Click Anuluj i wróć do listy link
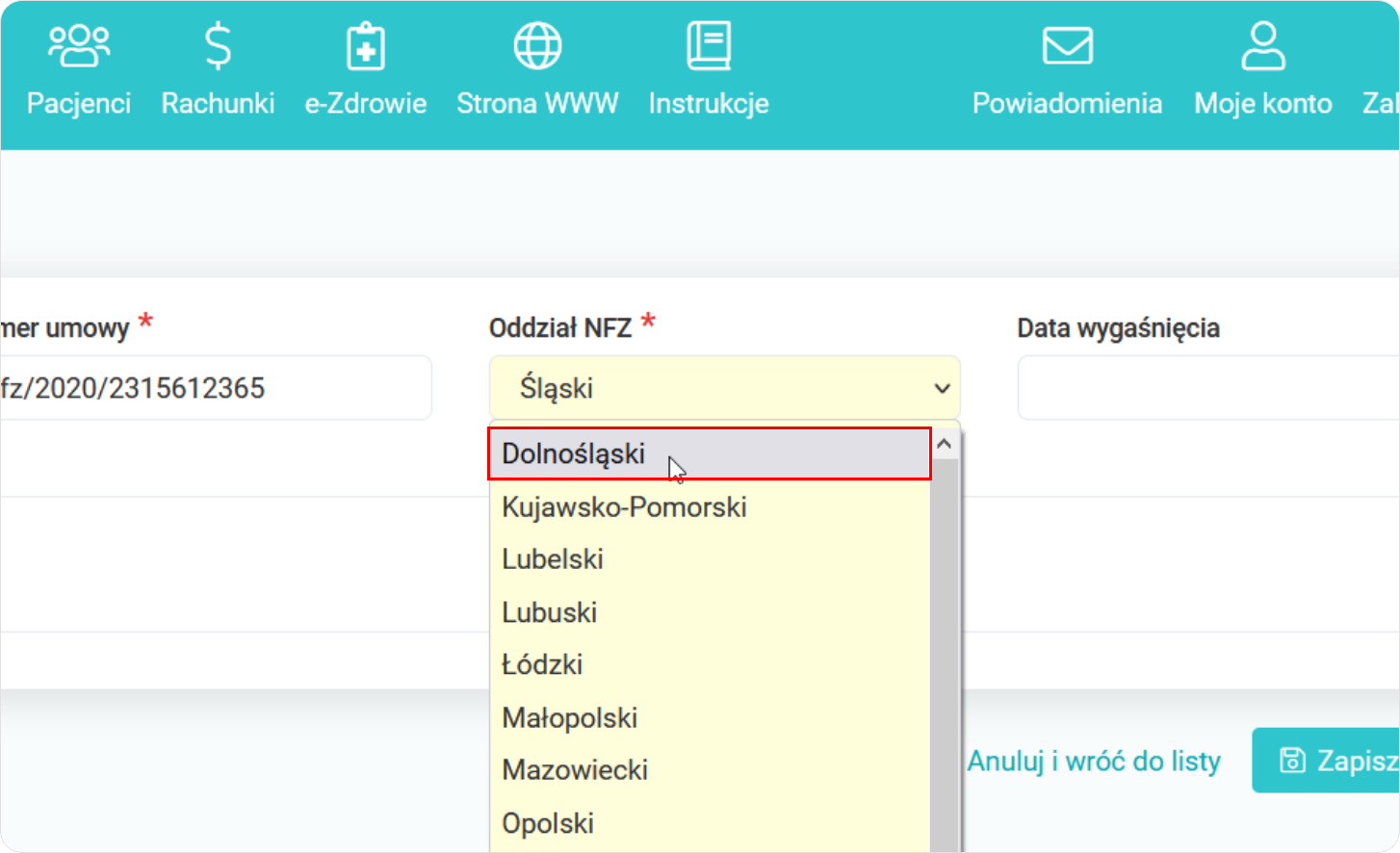1400x853 pixels. [1094, 761]
